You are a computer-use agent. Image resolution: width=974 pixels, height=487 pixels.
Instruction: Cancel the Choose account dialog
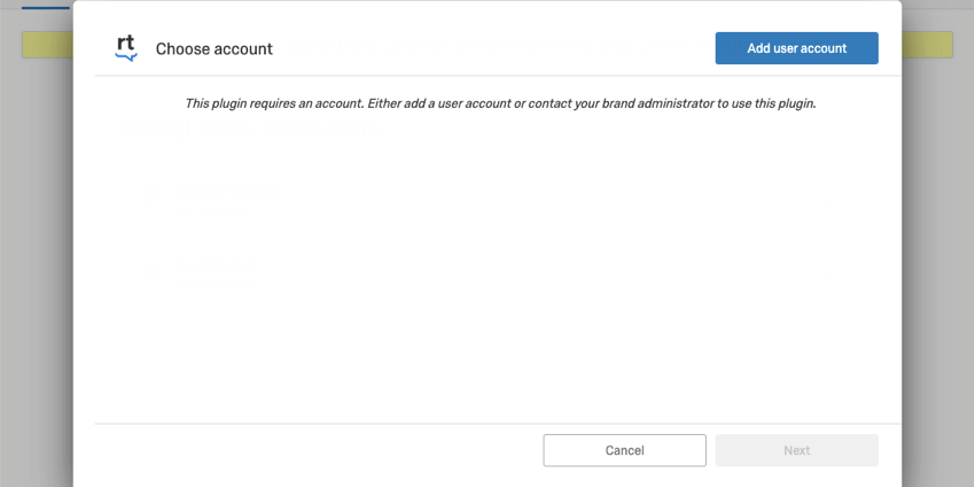(624, 450)
